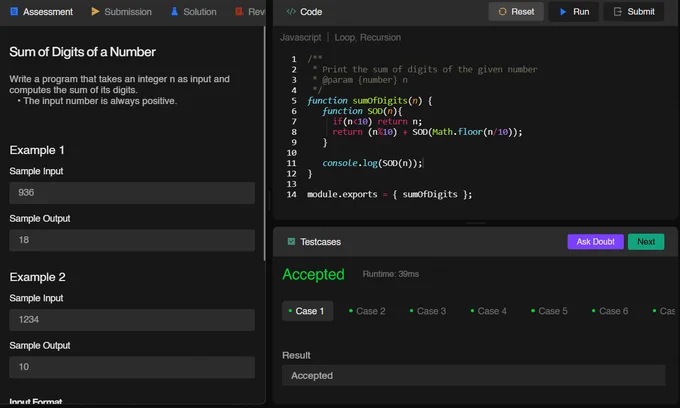680x408 pixels.
Task: Click the 'Loop, Recursion' tag text
Action: pyautogui.click(x=368, y=37)
